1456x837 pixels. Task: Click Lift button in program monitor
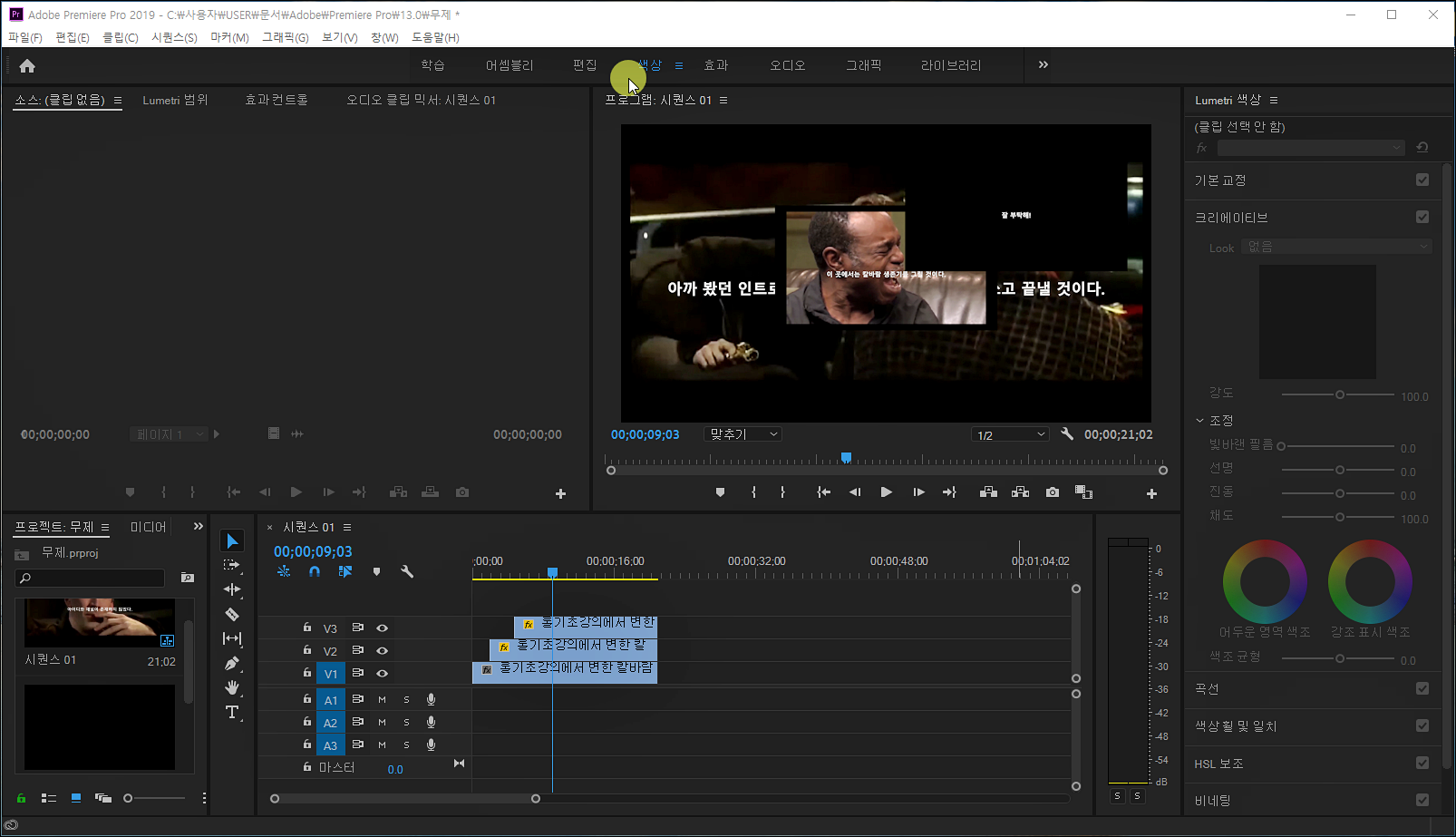click(988, 492)
